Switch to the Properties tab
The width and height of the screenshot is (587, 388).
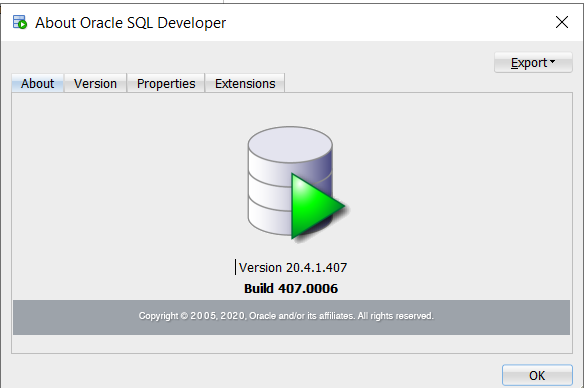(166, 84)
